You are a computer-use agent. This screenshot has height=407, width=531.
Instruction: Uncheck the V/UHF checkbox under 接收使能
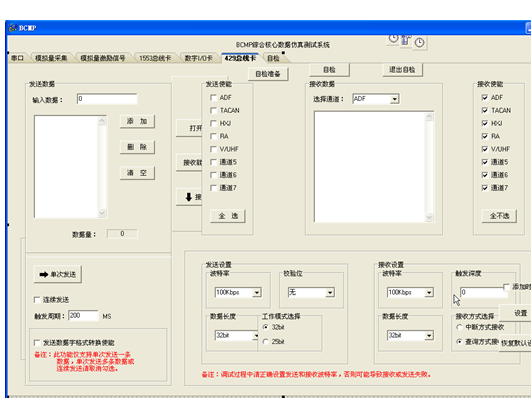(485, 149)
